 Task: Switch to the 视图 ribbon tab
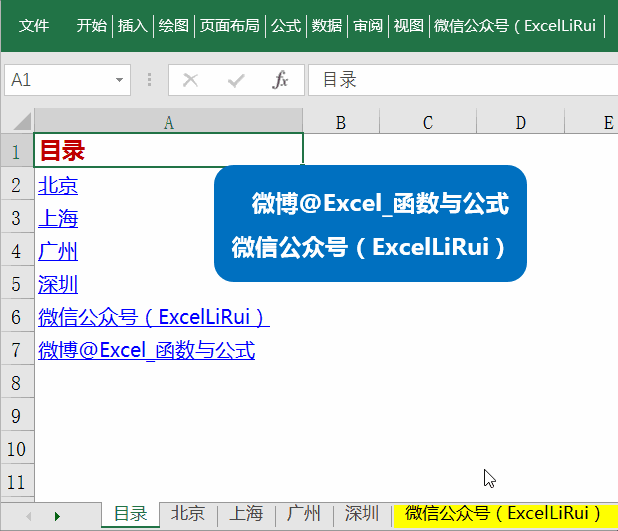point(409,26)
